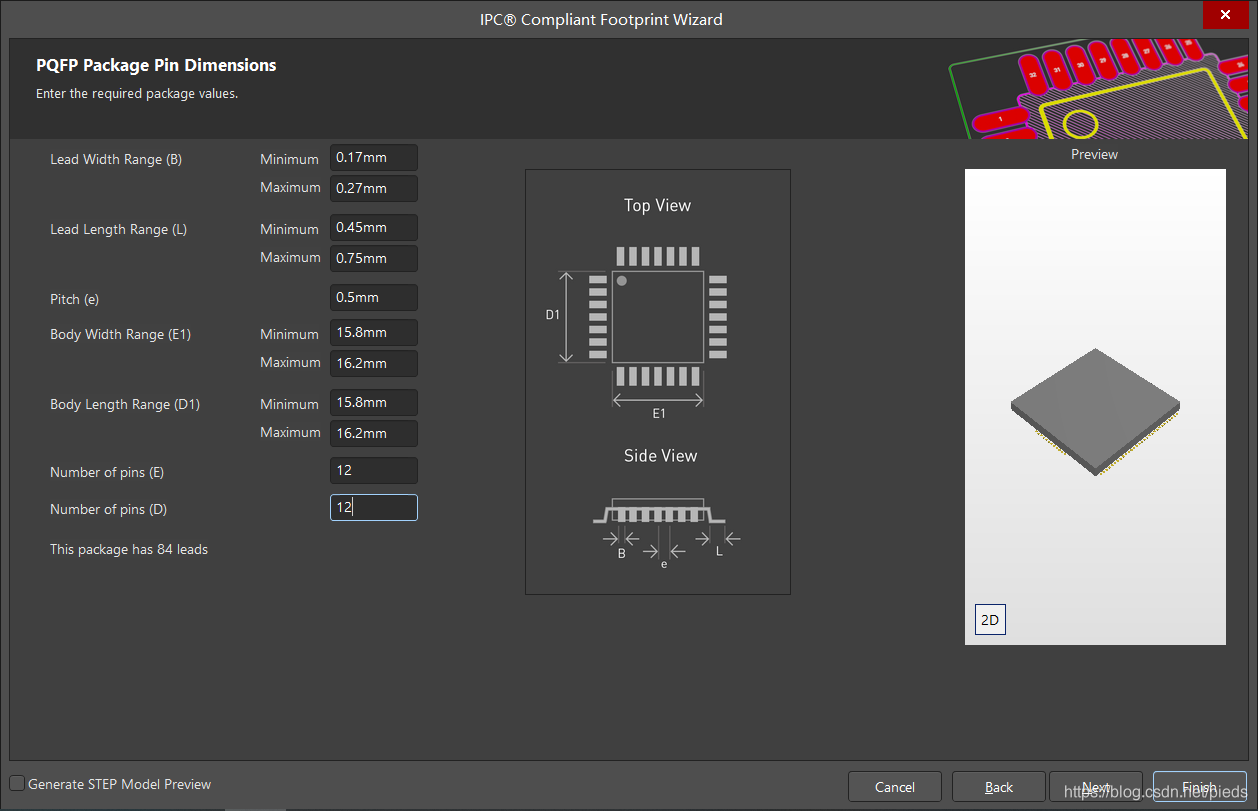Image resolution: width=1258 pixels, height=811 pixels.
Task: Select Lead Length minimum field
Action: [x=373, y=228]
